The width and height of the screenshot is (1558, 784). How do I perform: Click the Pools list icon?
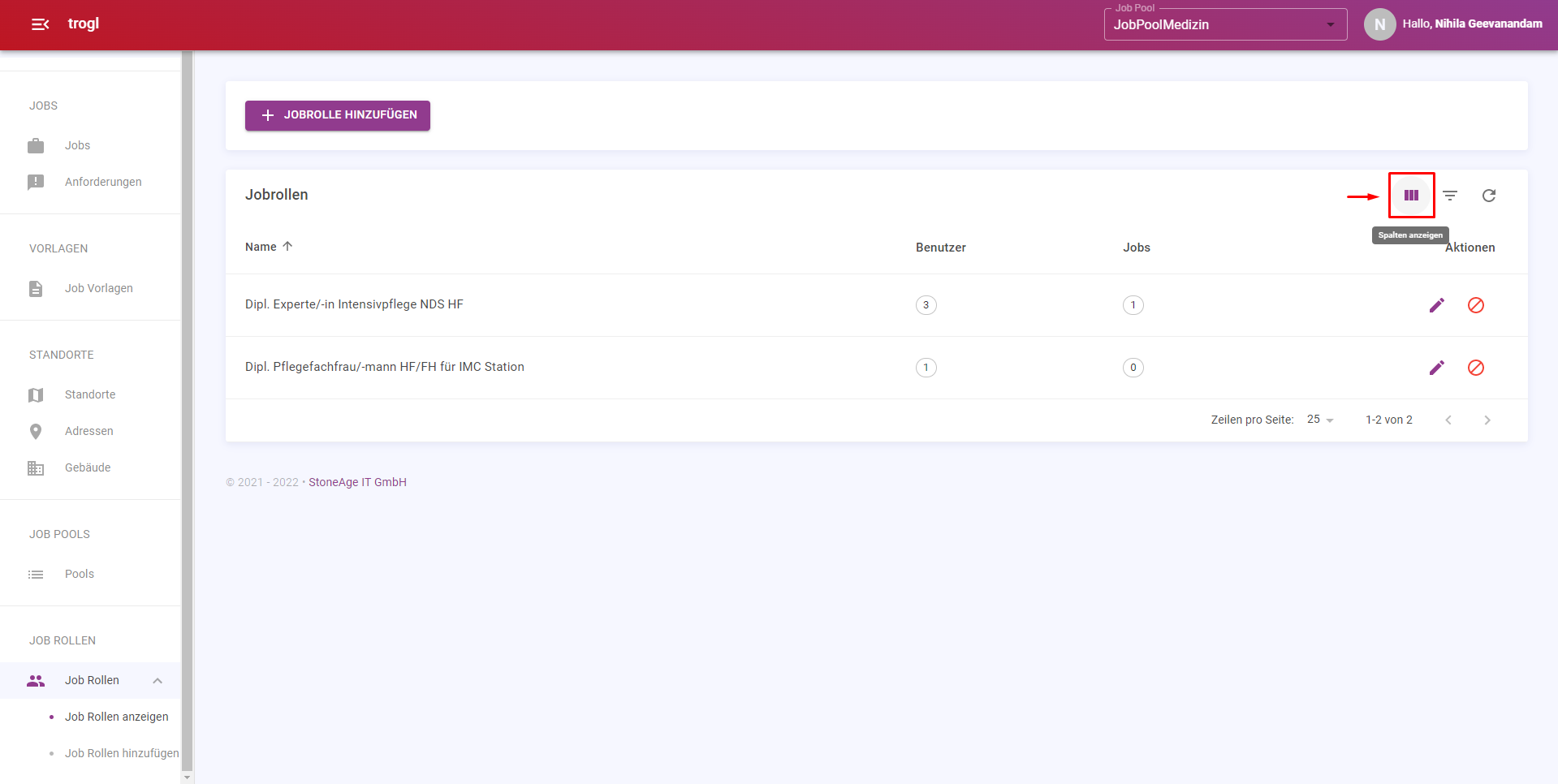click(x=36, y=575)
